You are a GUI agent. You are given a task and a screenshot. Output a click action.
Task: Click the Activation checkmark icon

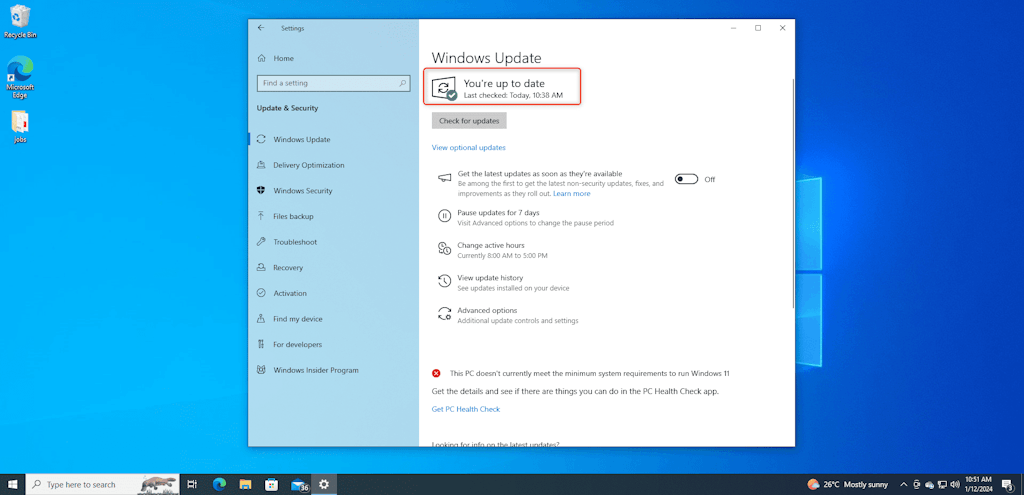tap(261, 293)
